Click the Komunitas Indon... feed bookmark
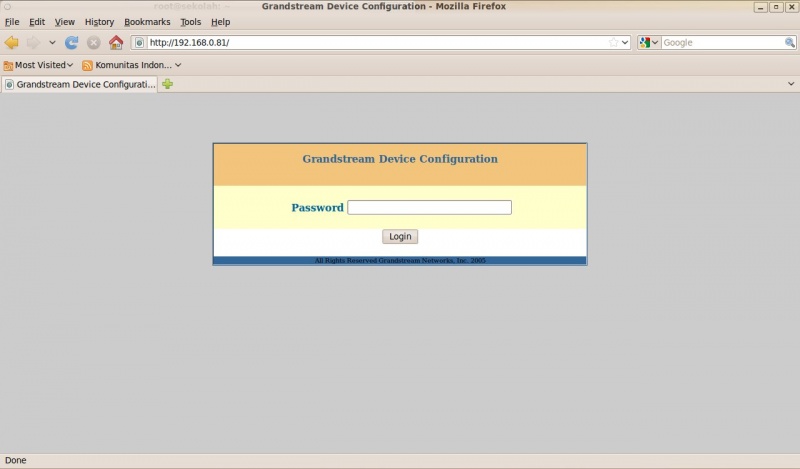This screenshot has width=800, height=469. pos(132,65)
